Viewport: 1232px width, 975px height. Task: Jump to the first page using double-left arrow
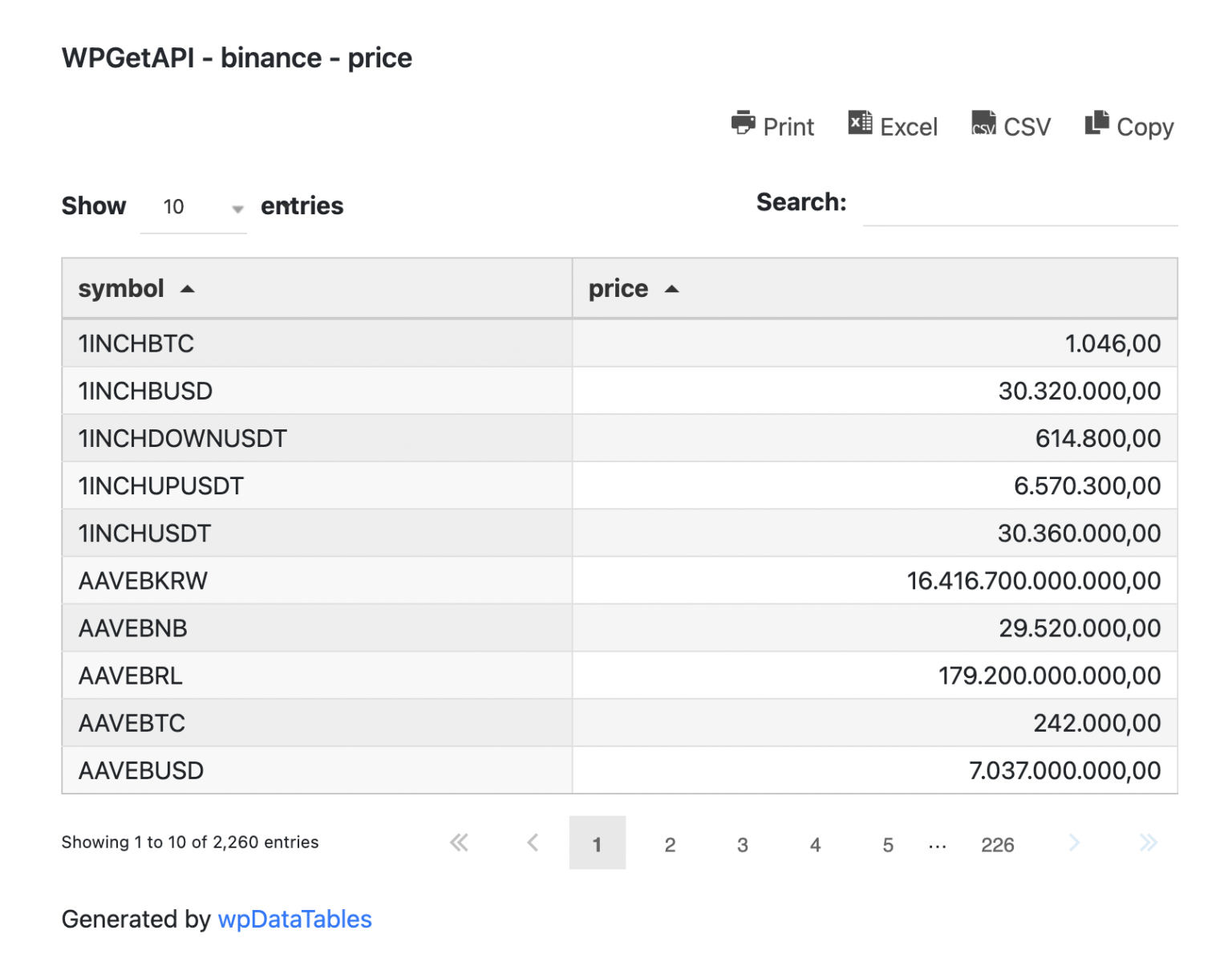point(459,843)
